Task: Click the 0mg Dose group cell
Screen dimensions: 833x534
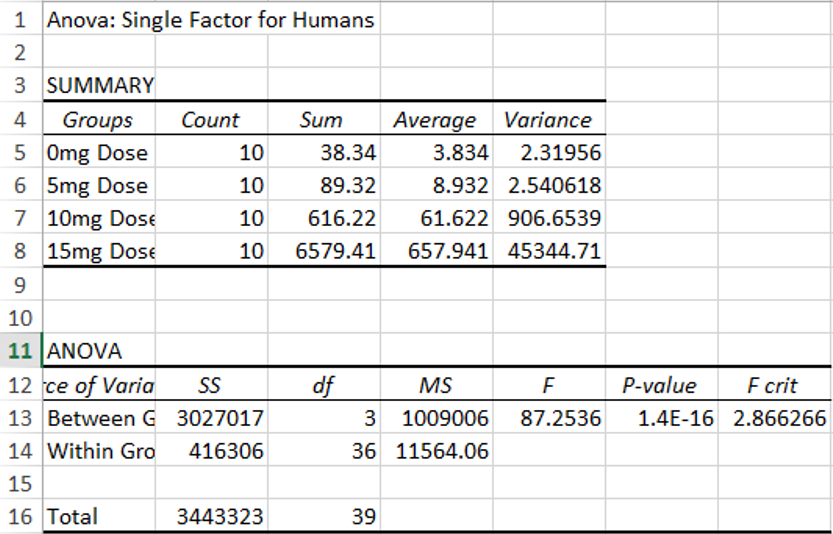Action: [98, 153]
